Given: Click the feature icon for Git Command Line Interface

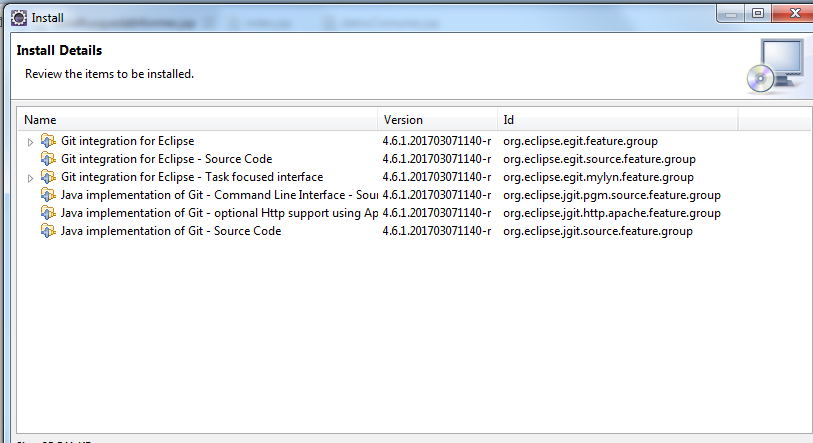Looking at the screenshot, I should [48, 195].
